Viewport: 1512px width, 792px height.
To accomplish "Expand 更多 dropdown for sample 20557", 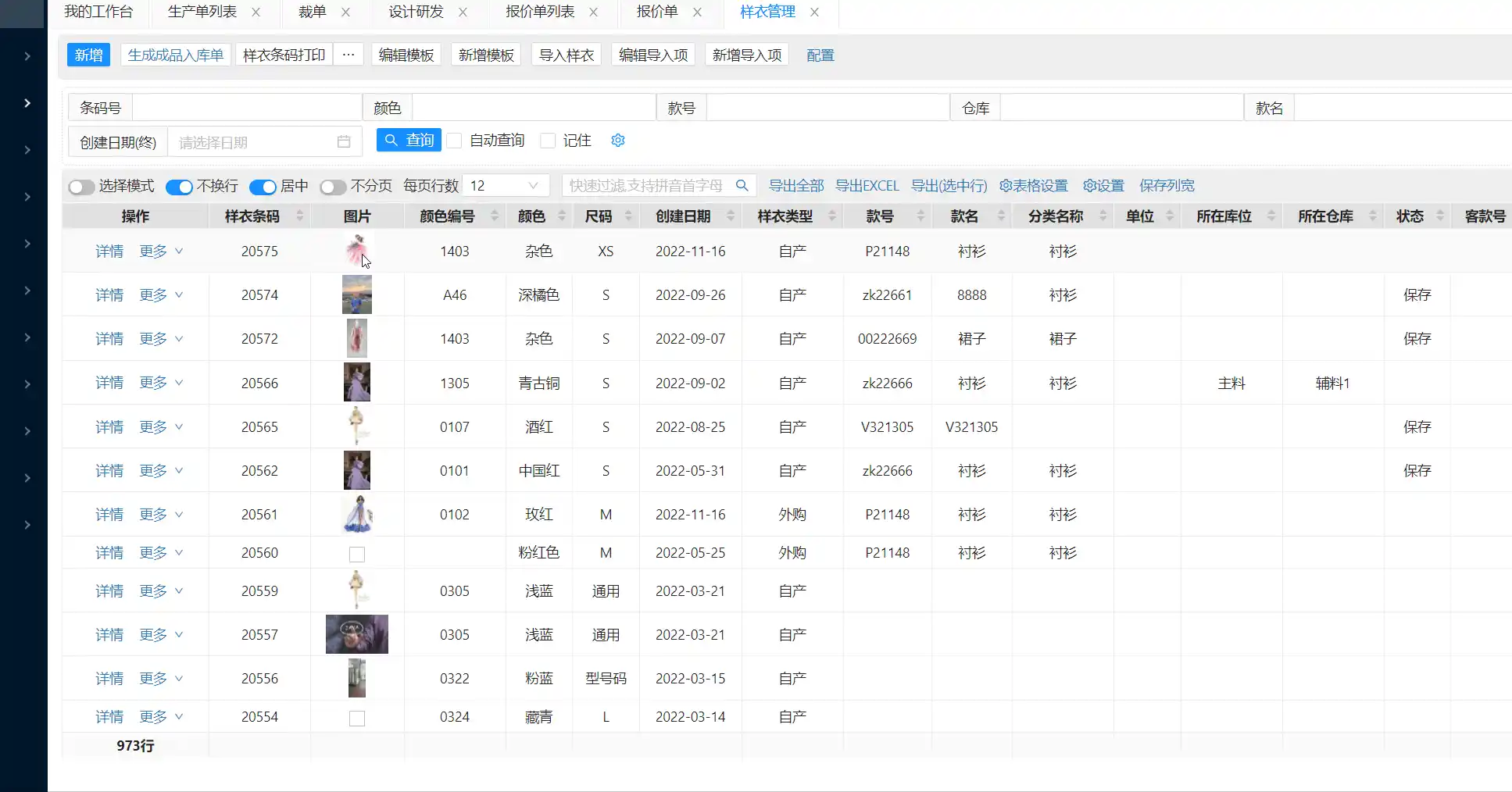I will [x=161, y=634].
